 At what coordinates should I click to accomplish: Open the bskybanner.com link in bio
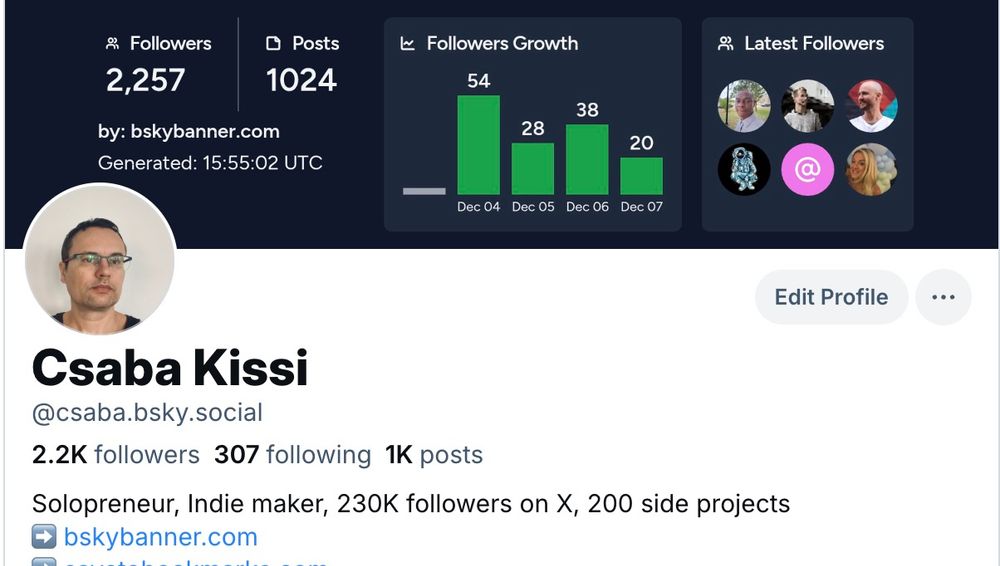click(160, 537)
